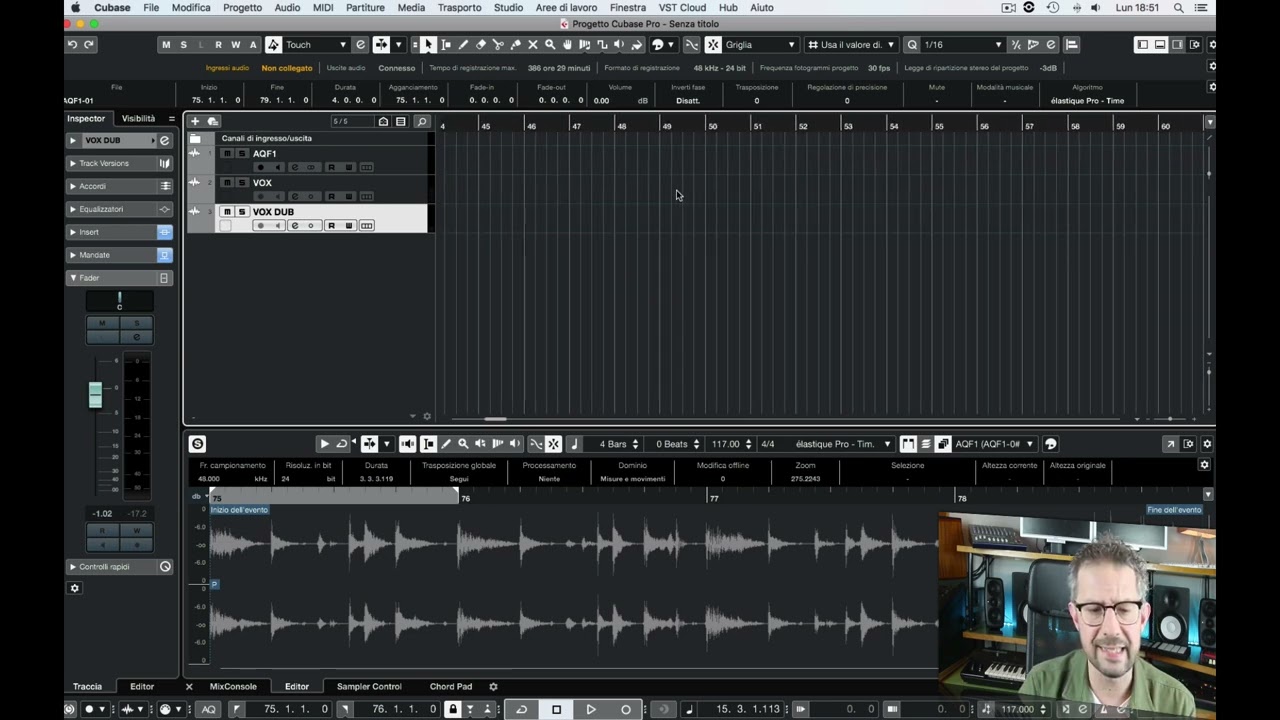Toggle Snap button next to Griglia
The width and height of the screenshot is (1280, 720).
[713, 44]
